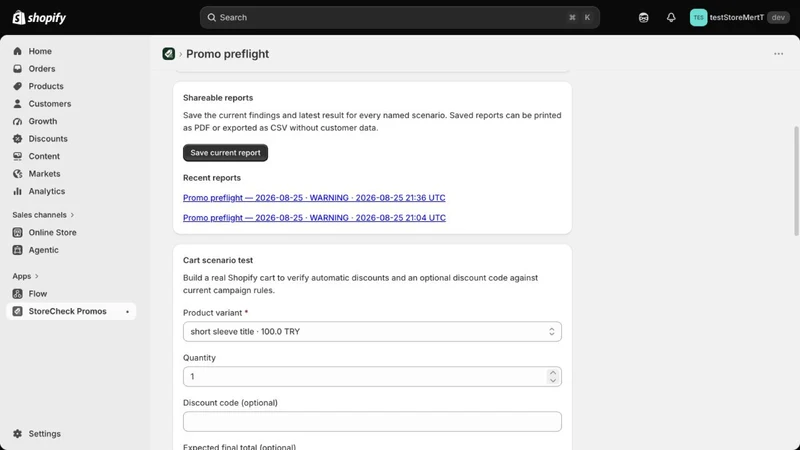Click the pin dot next to StoreCheck Promos
800x450 pixels.
(127, 311)
